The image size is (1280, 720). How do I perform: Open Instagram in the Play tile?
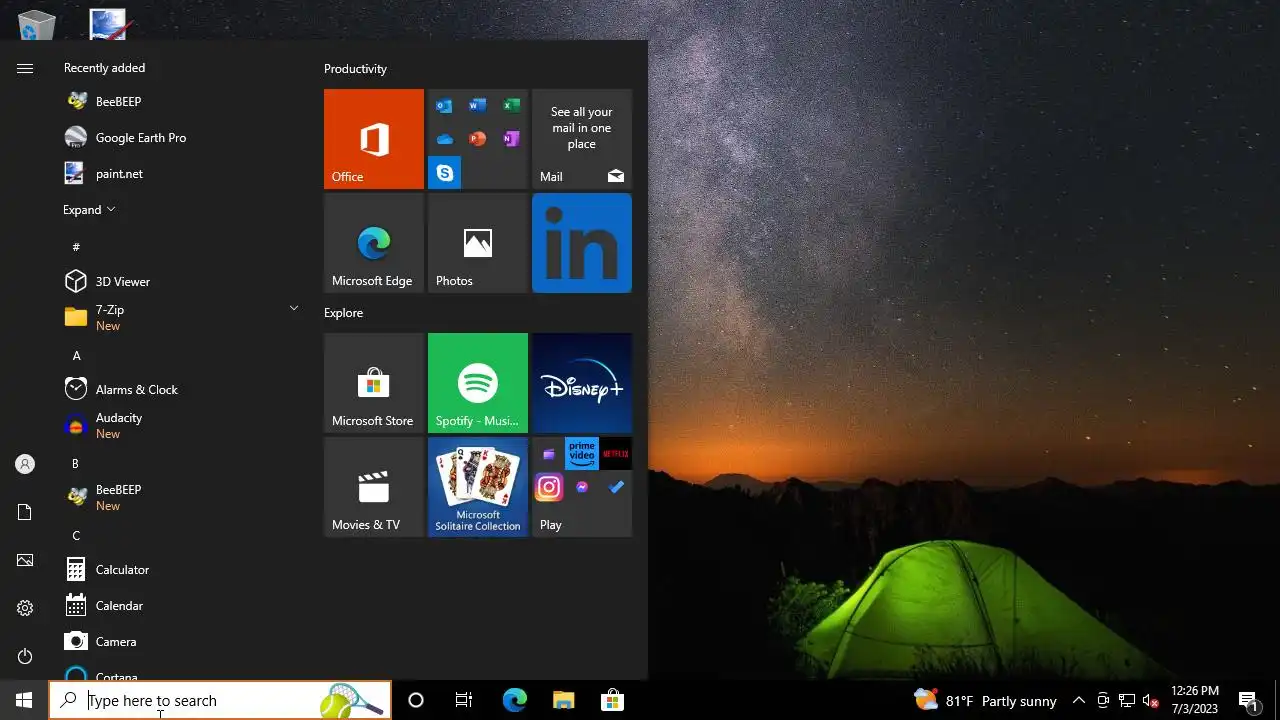point(549,487)
